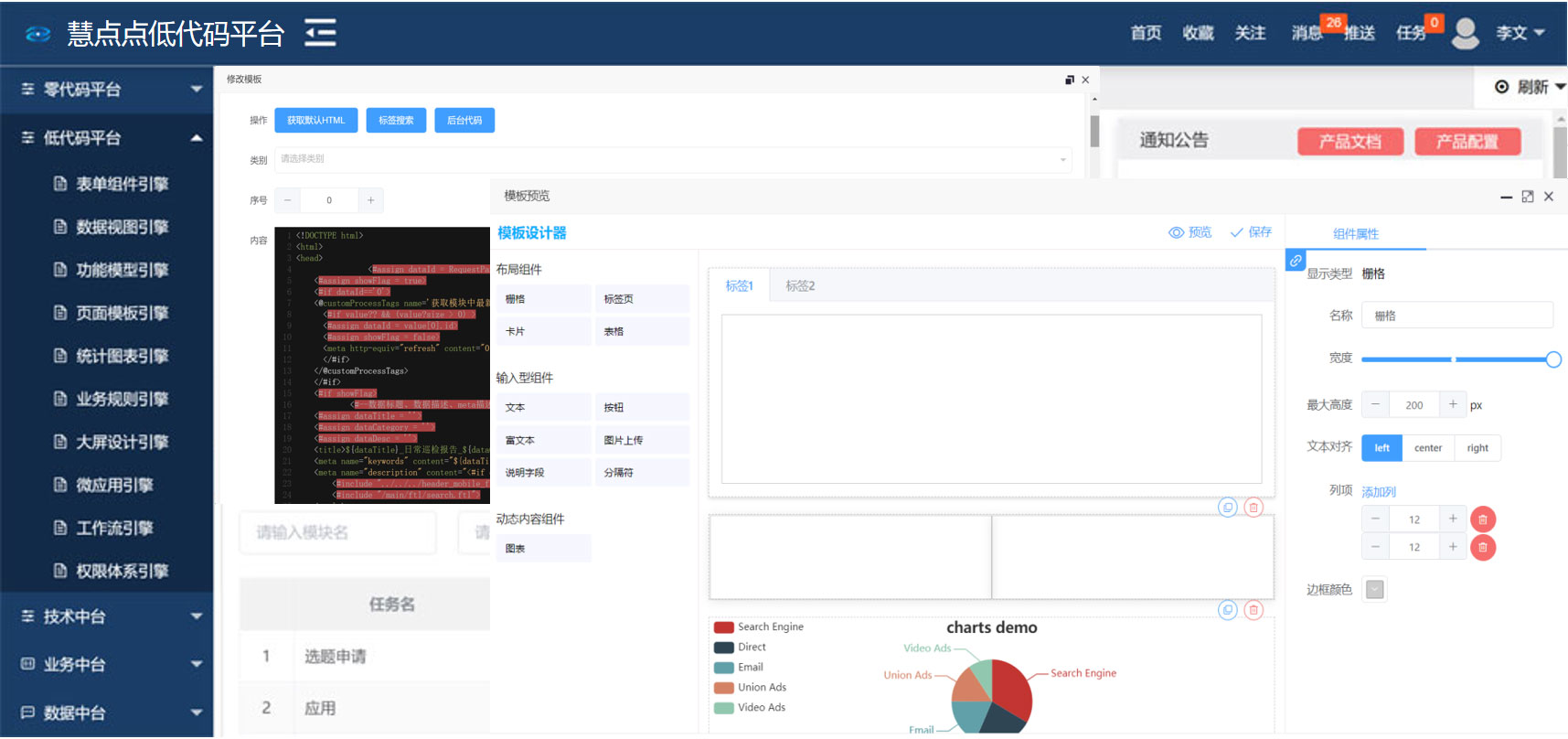Delete the tab container using its trash icon
Viewport: 1568px width, 739px height.
pos(1253,507)
